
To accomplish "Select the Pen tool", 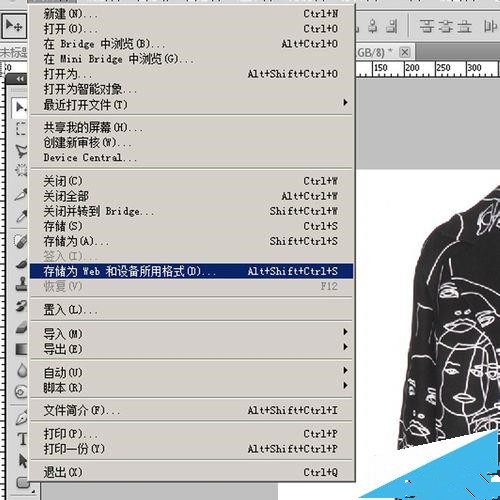I will [21, 418].
